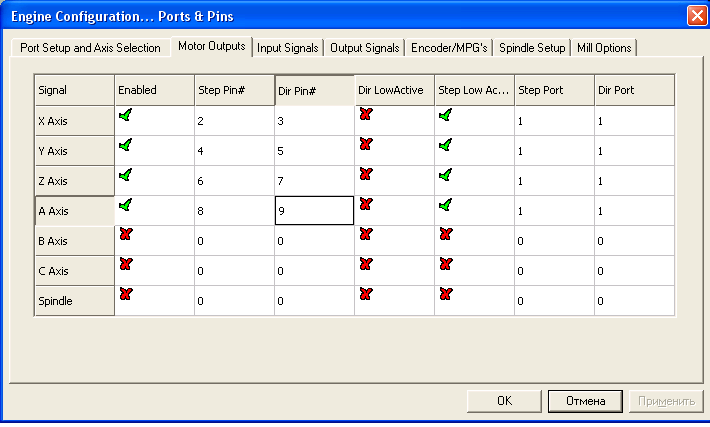
Task: Enable the C Axis motor output
Action: click(126, 265)
